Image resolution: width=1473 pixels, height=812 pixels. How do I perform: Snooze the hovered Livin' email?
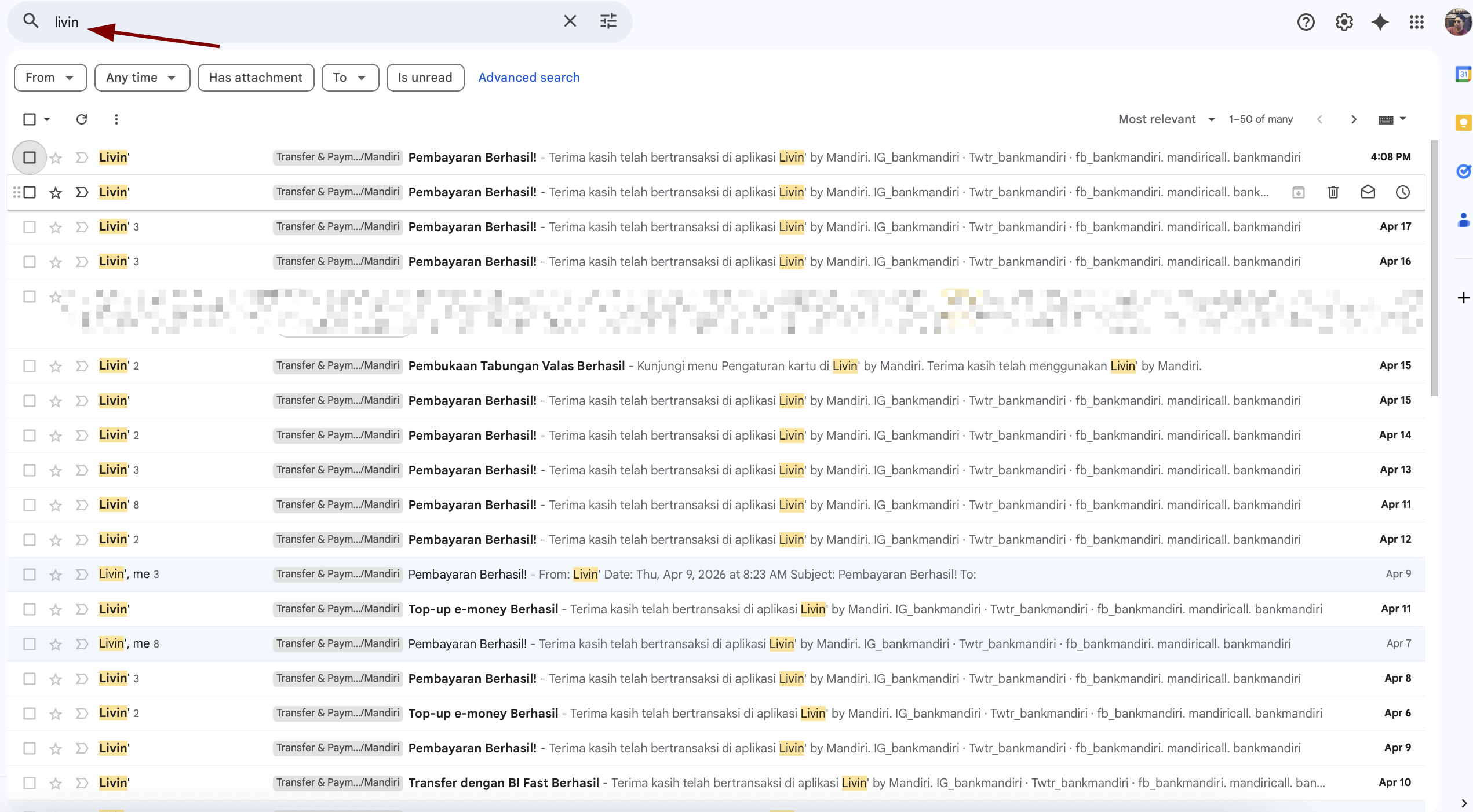(x=1403, y=192)
